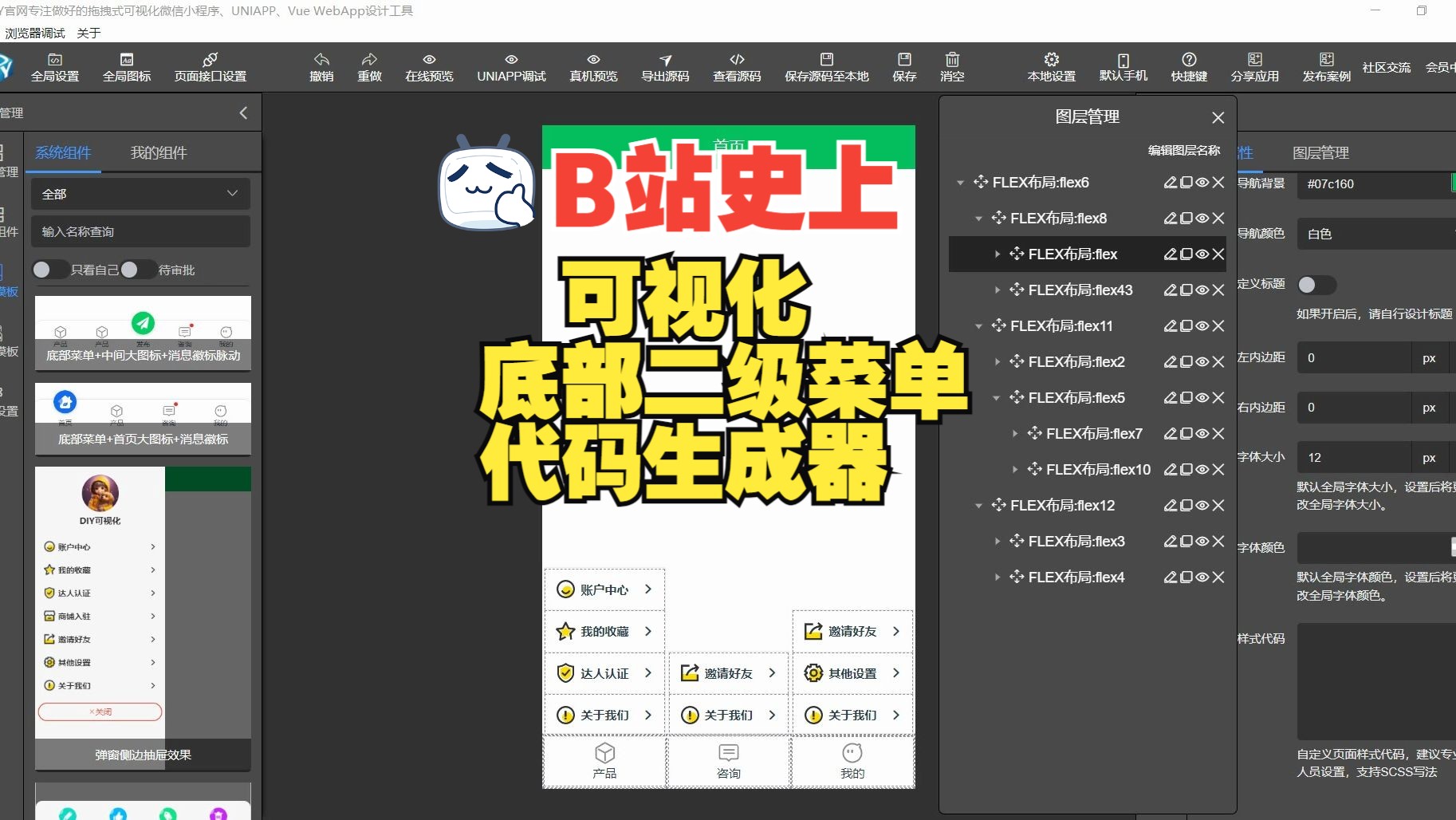Collapse the FLEX布局:flex8 layer group

coord(979,218)
